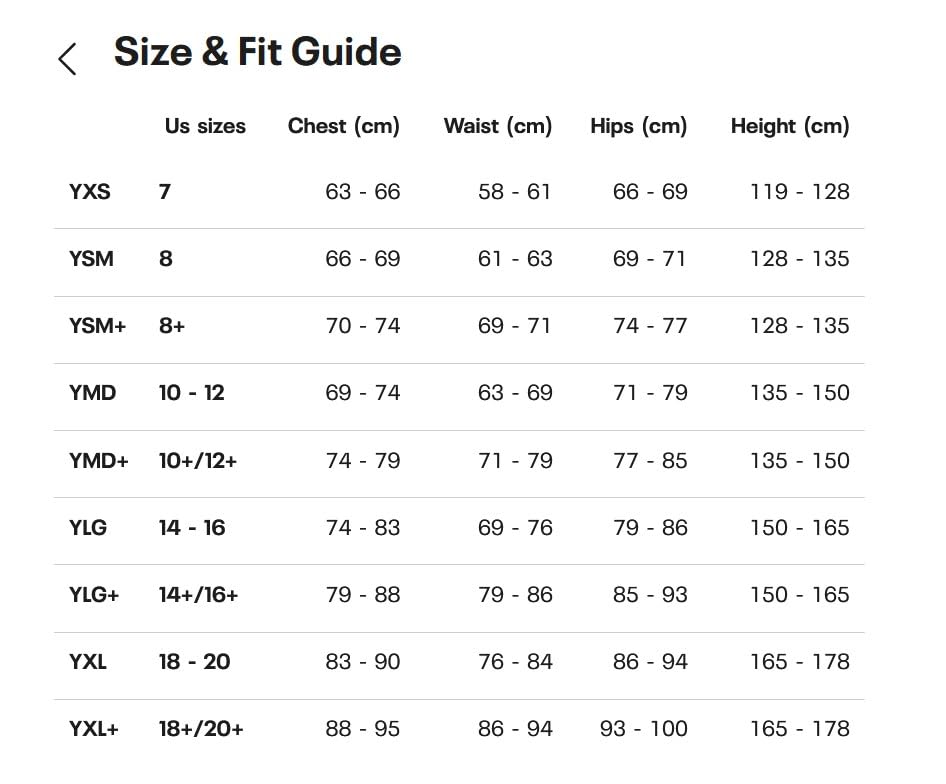The width and height of the screenshot is (946, 784).
Task: Click the YSM+ size label
Action: pyautogui.click(x=97, y=326)
